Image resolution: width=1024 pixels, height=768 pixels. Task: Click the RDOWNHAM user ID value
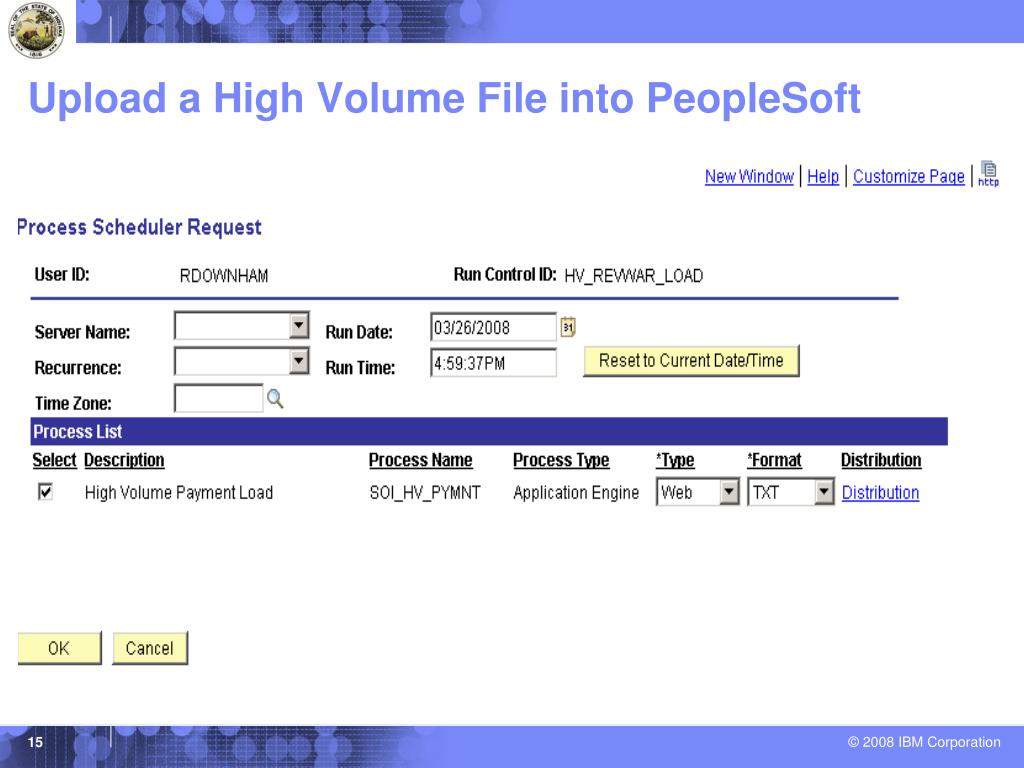pyautogui.click(x=224, y=276)
